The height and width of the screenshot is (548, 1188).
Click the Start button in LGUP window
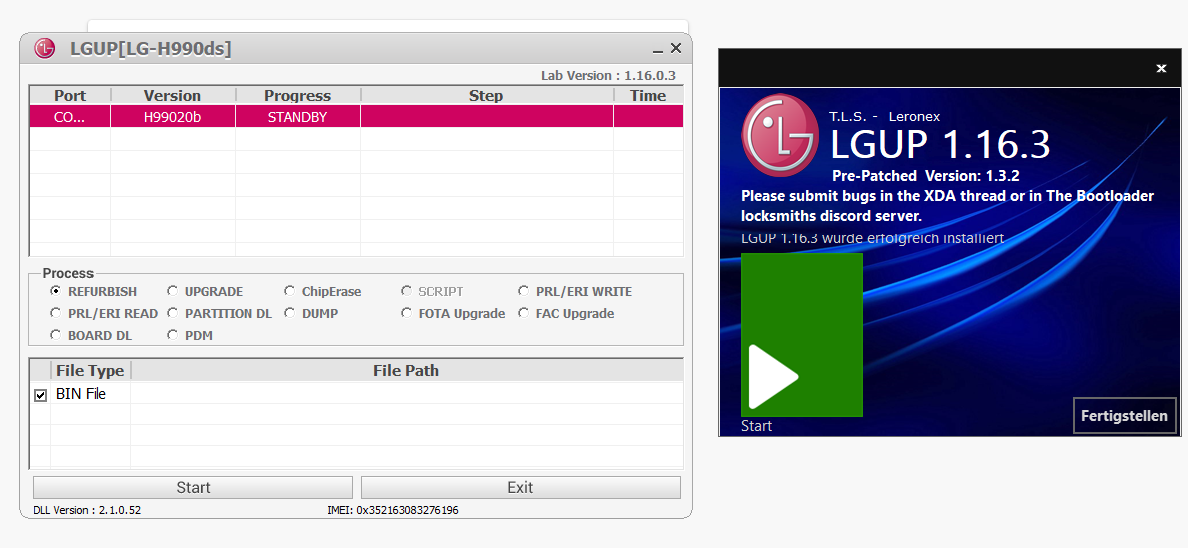click(193, 487)
